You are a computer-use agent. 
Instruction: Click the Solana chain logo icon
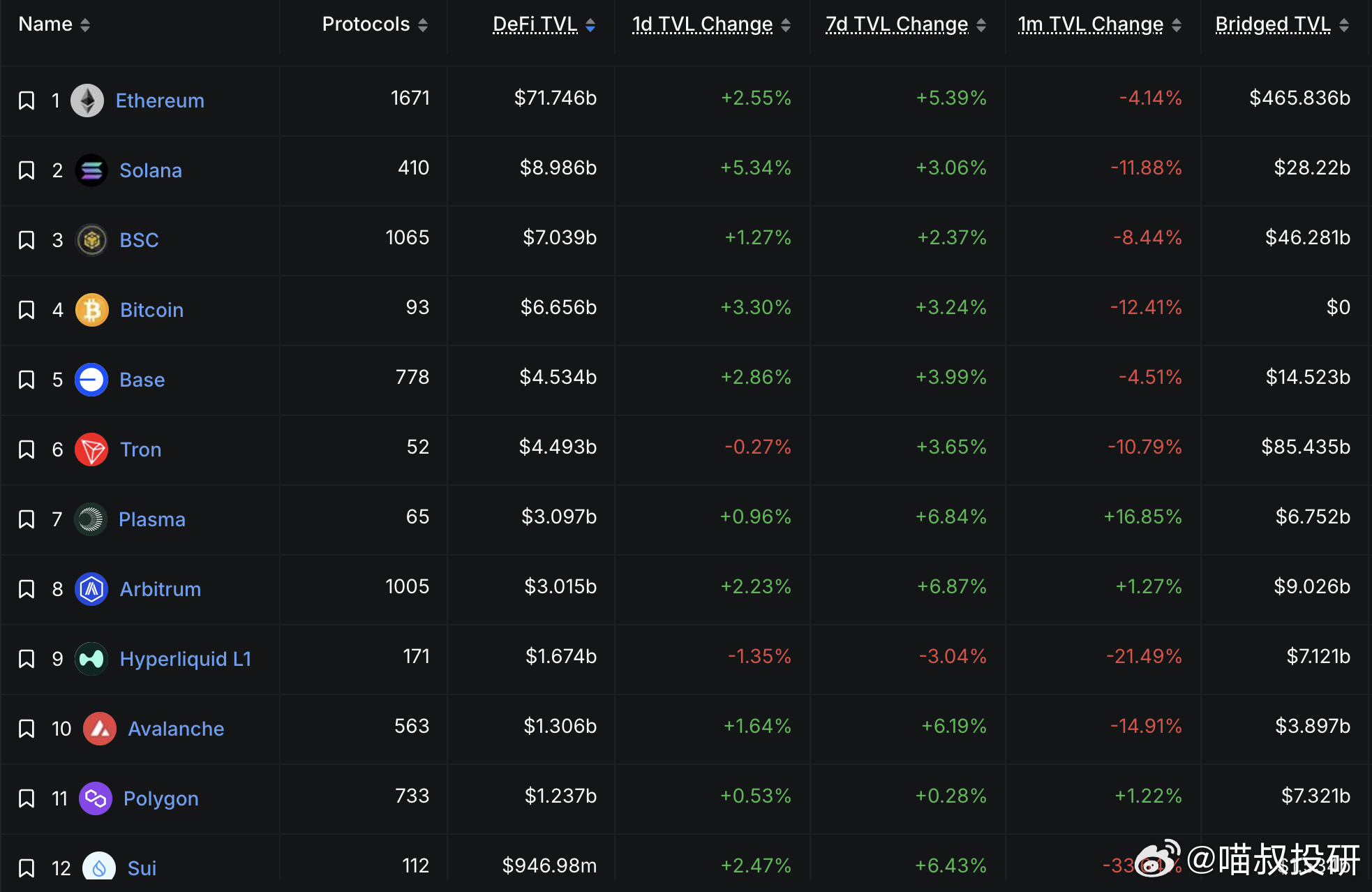[91, 170]
